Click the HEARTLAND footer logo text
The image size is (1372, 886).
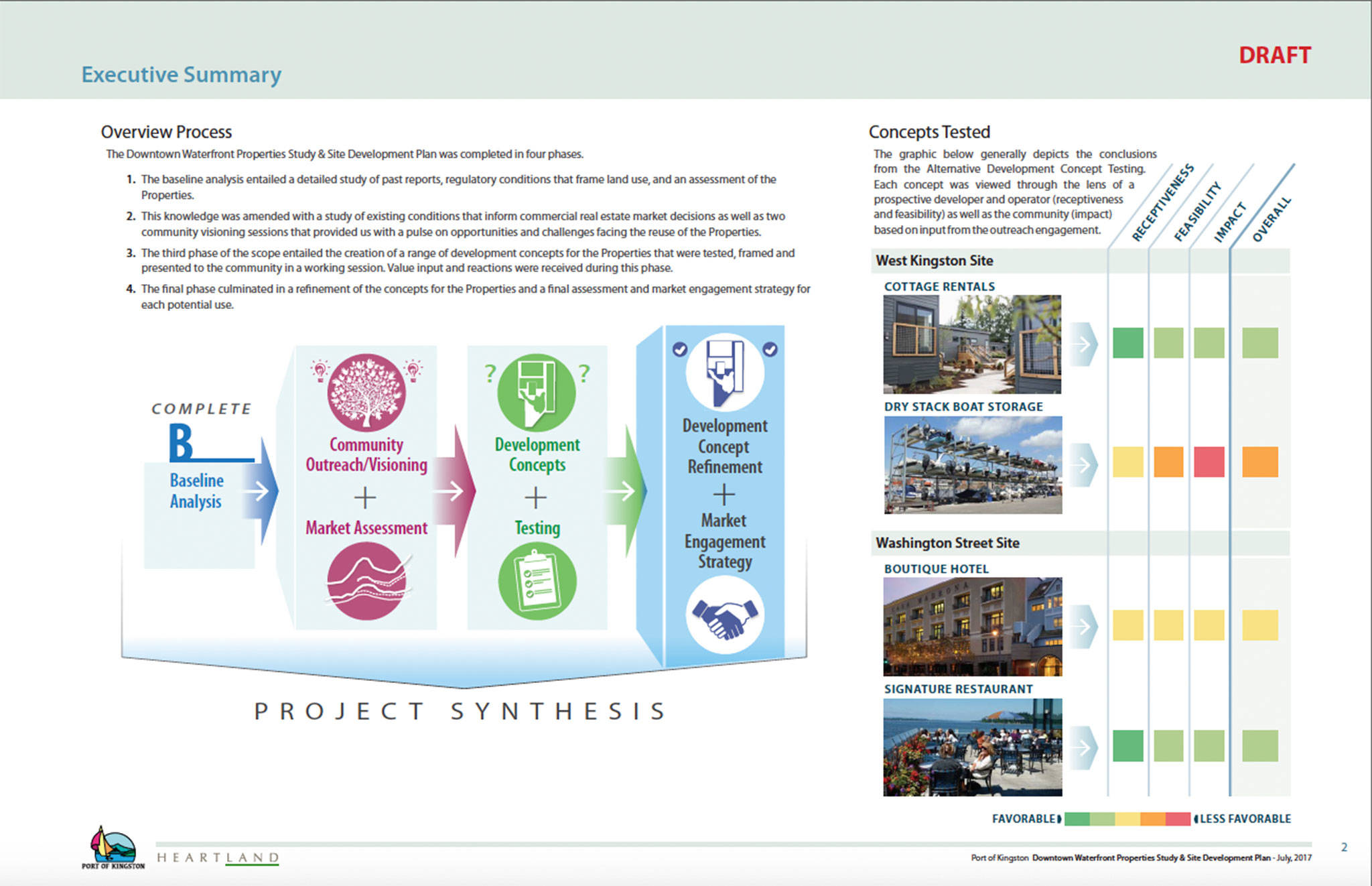218,857
